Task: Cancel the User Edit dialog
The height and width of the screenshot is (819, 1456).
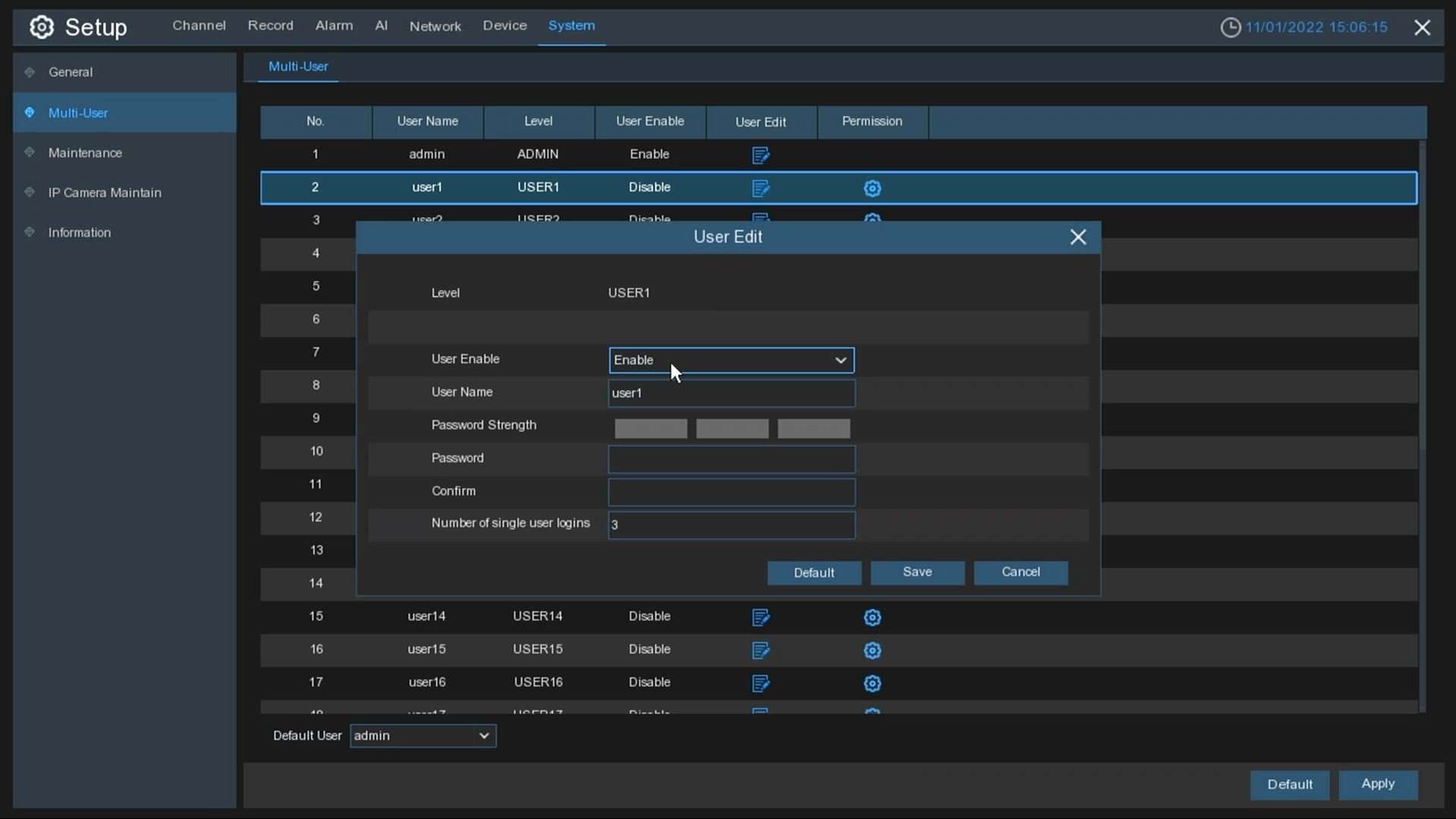Action: [x=1020, y=573]
